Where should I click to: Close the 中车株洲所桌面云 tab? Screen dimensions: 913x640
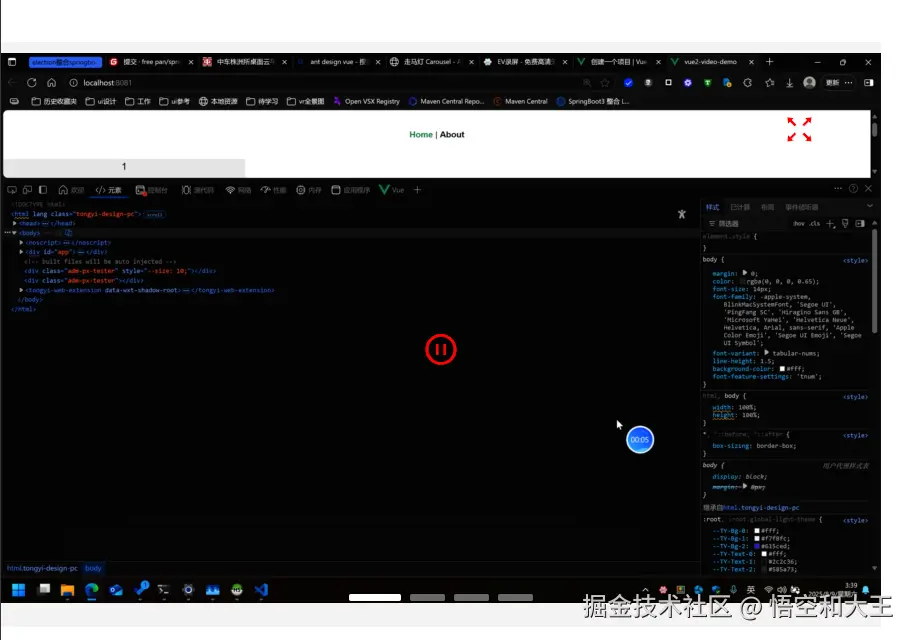click(x=284, y=62)
